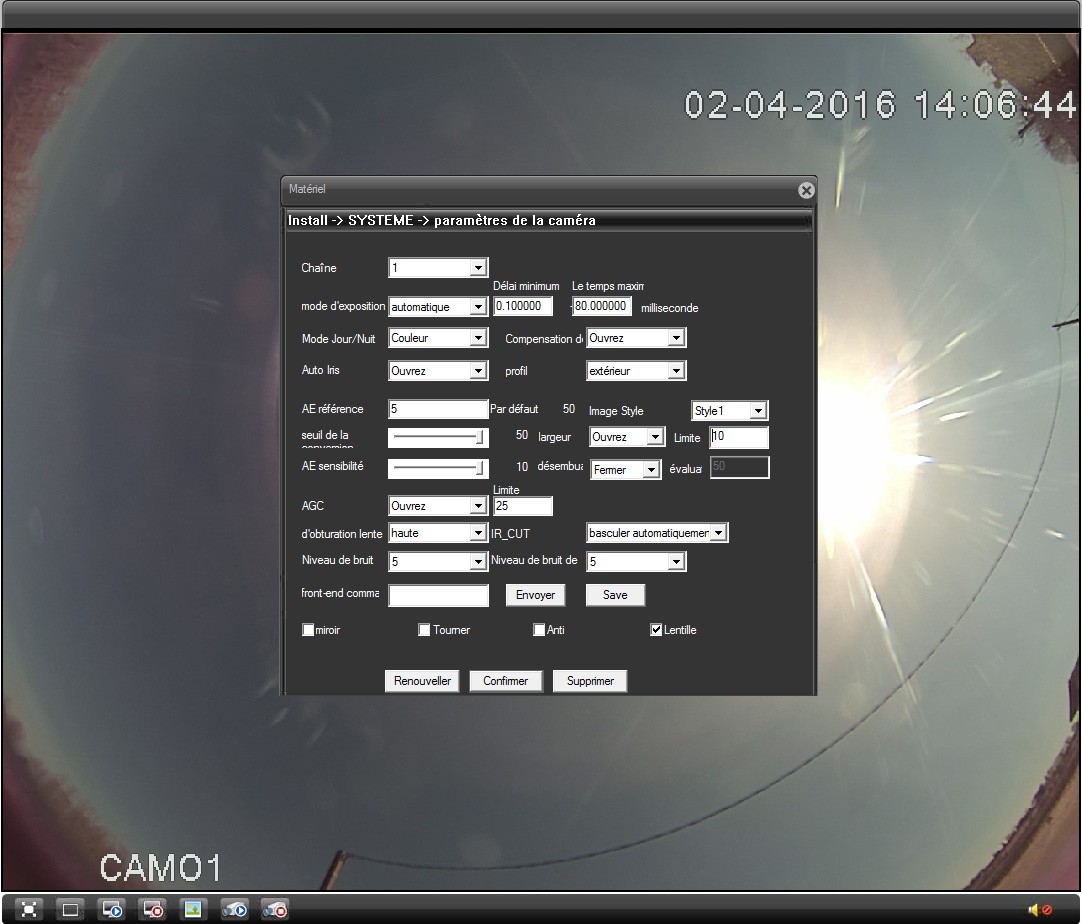Toggle the miroir checkbox
Screen dimensions: 1082x924
(x=308, y=629)
